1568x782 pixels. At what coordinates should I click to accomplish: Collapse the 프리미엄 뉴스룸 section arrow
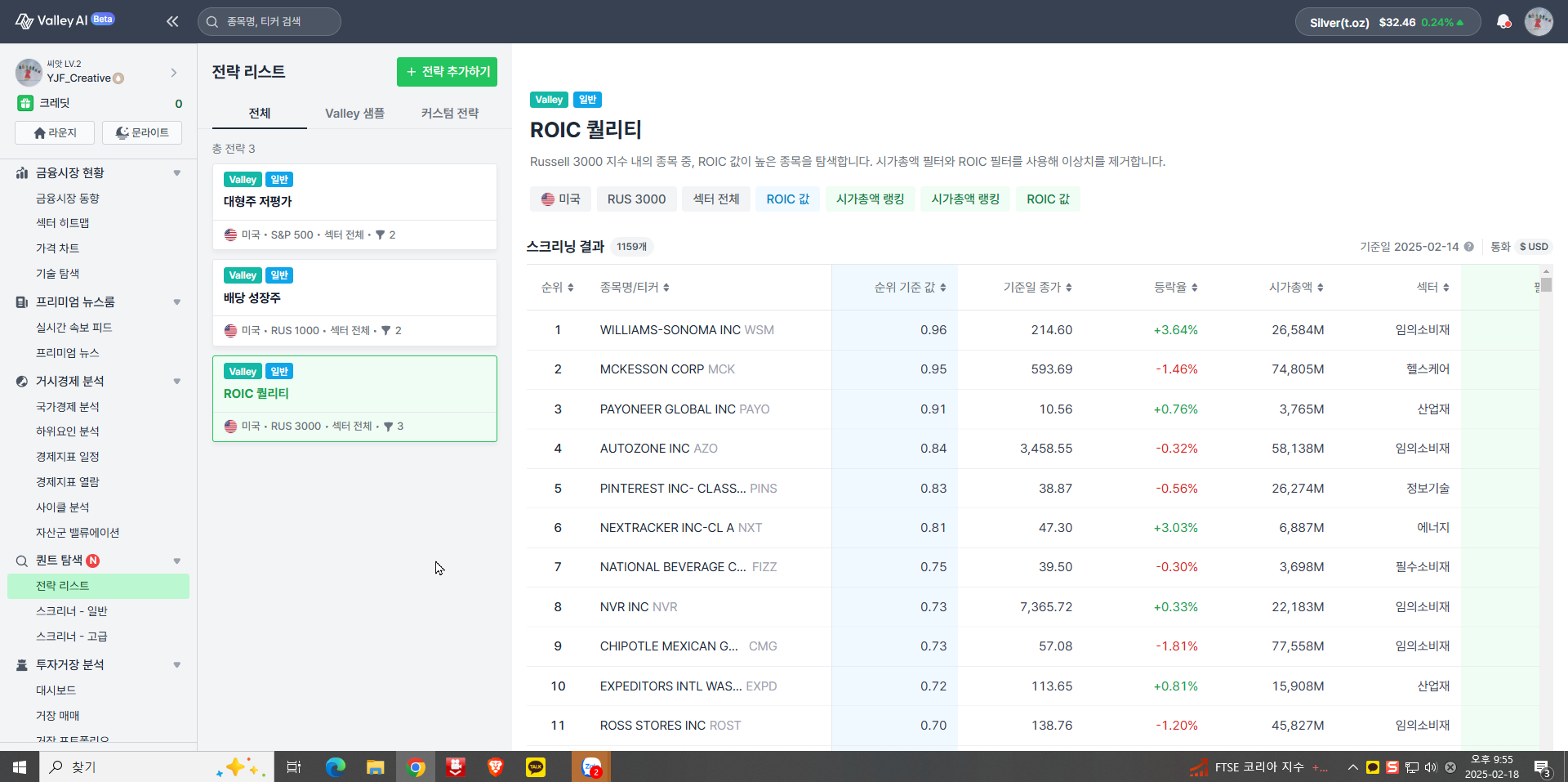click(176, 302)
